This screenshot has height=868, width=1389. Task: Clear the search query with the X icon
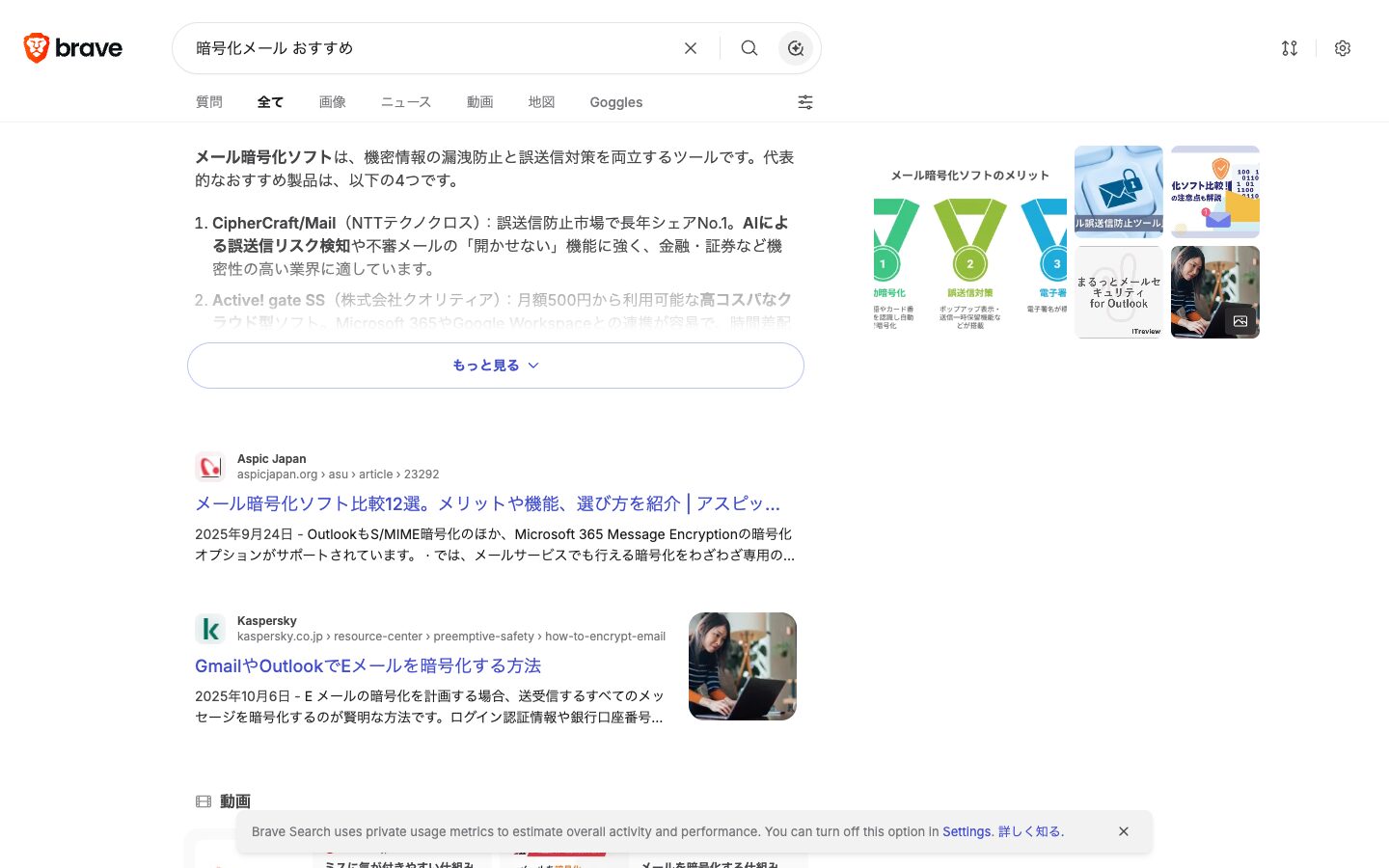tap(691, 48)
